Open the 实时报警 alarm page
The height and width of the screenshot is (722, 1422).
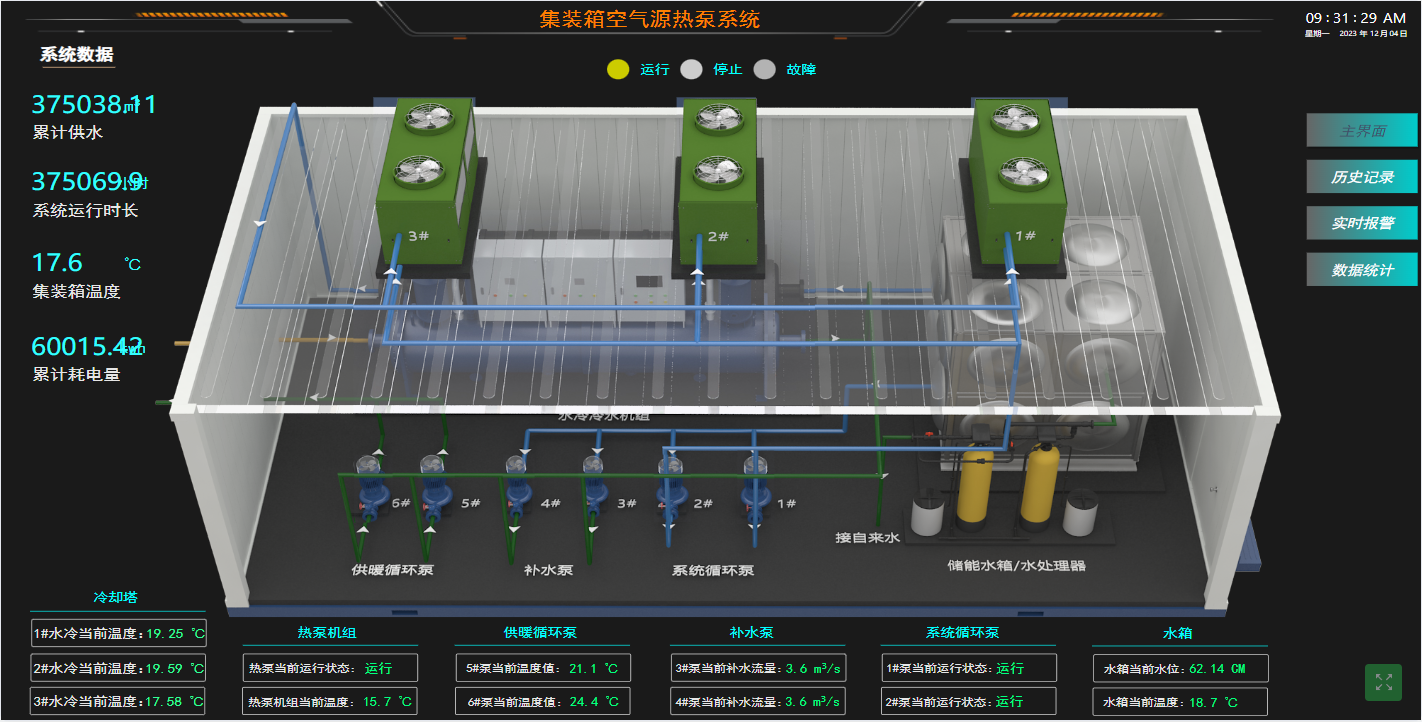(1362, 223)
